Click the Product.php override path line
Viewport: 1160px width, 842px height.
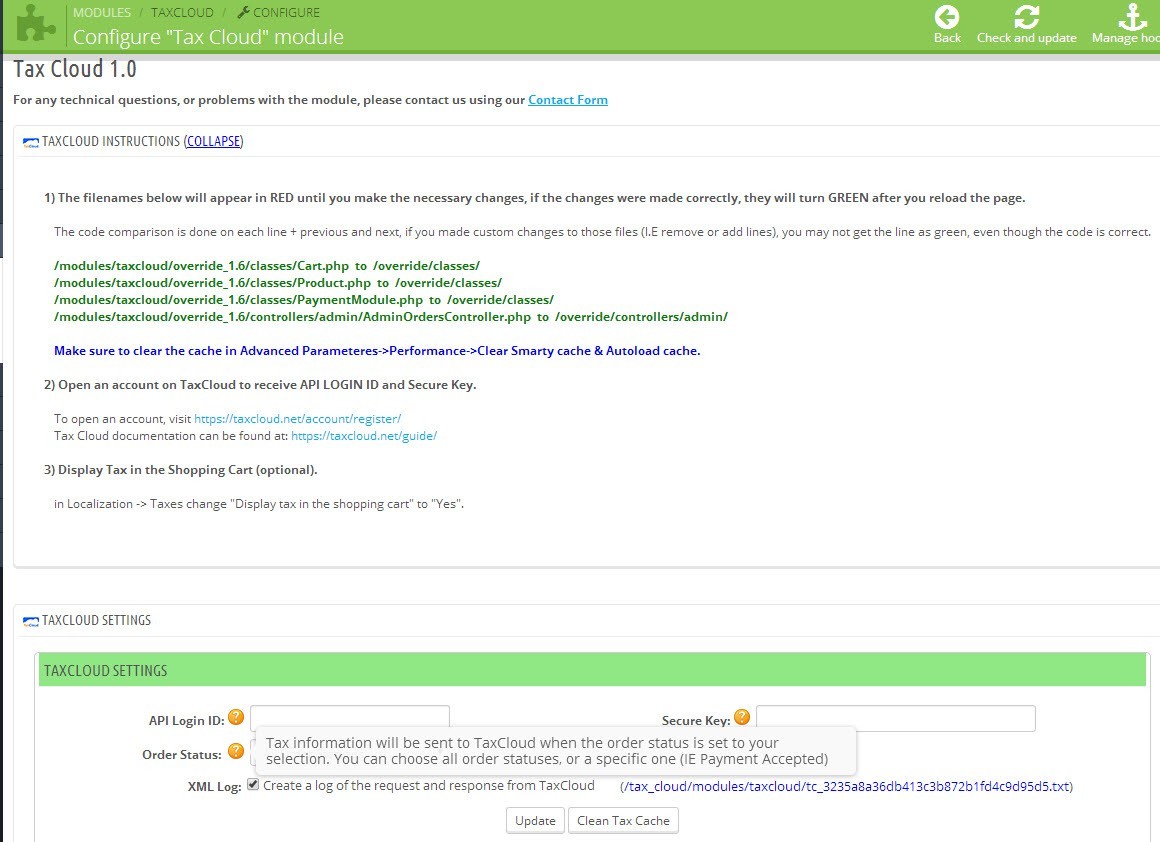[277, 283]
